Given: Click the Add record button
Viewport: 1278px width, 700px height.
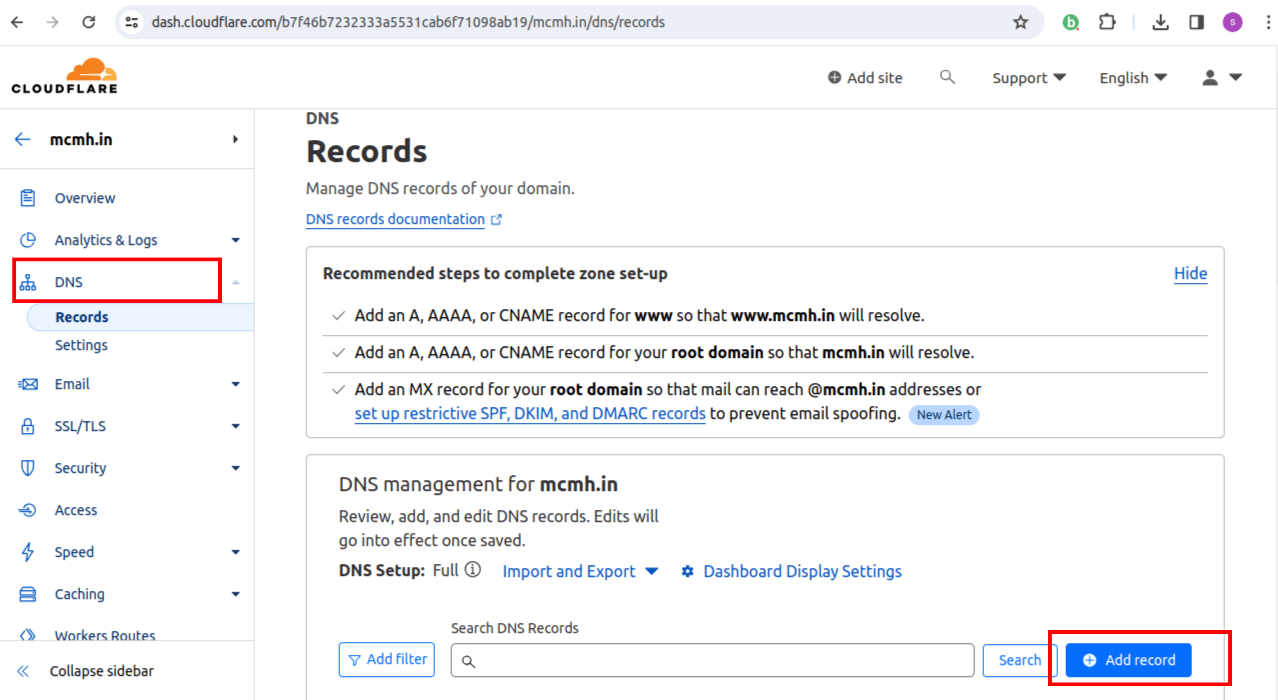Looking at the screenshot, I should pyautogui.click(x=1127, y=659).
